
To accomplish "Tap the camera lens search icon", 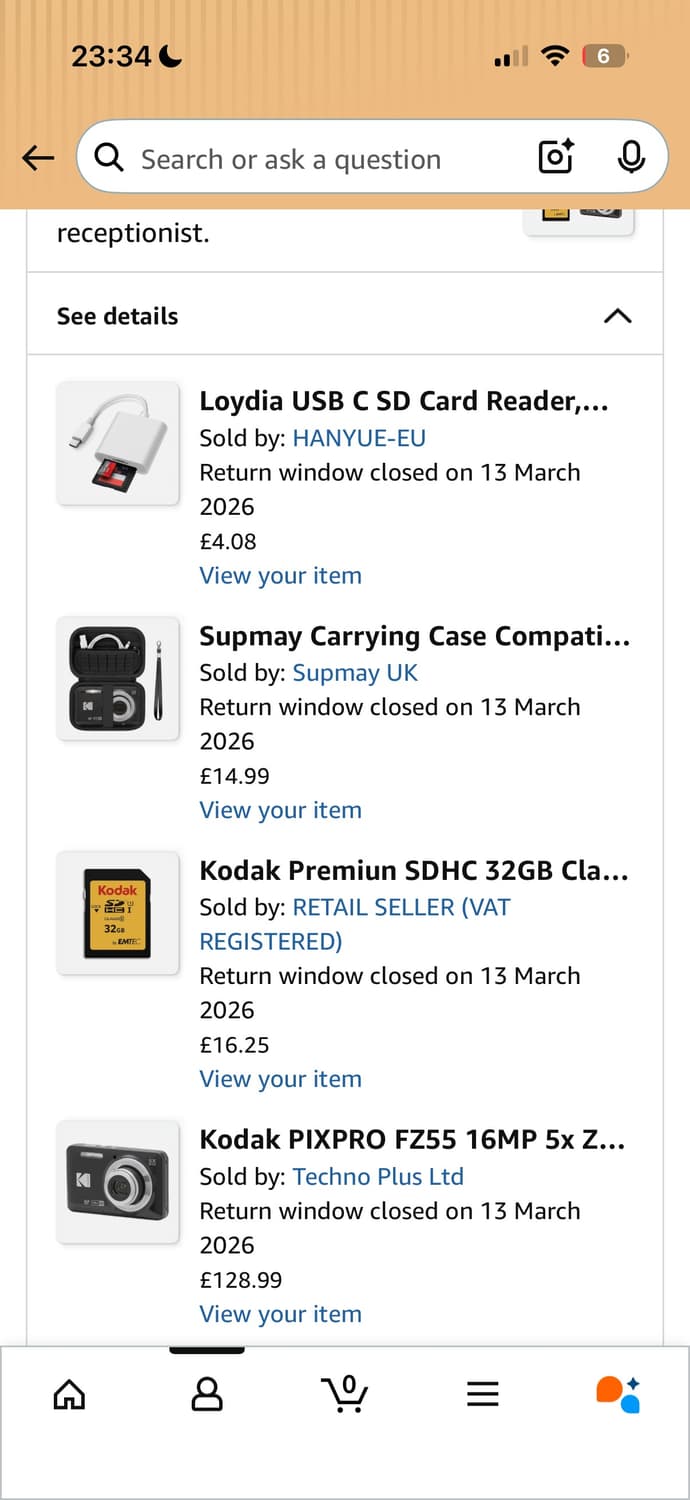I will pos(556,157).
